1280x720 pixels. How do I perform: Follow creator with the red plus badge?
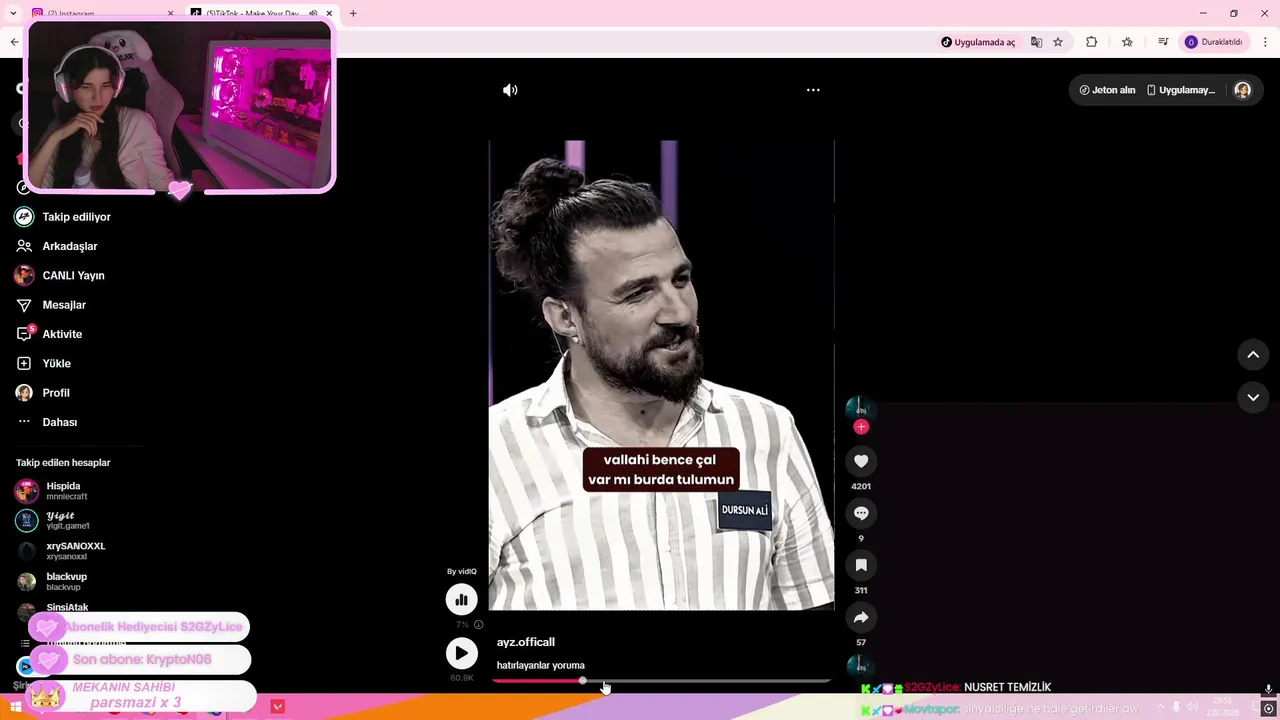tap(861, 427)
